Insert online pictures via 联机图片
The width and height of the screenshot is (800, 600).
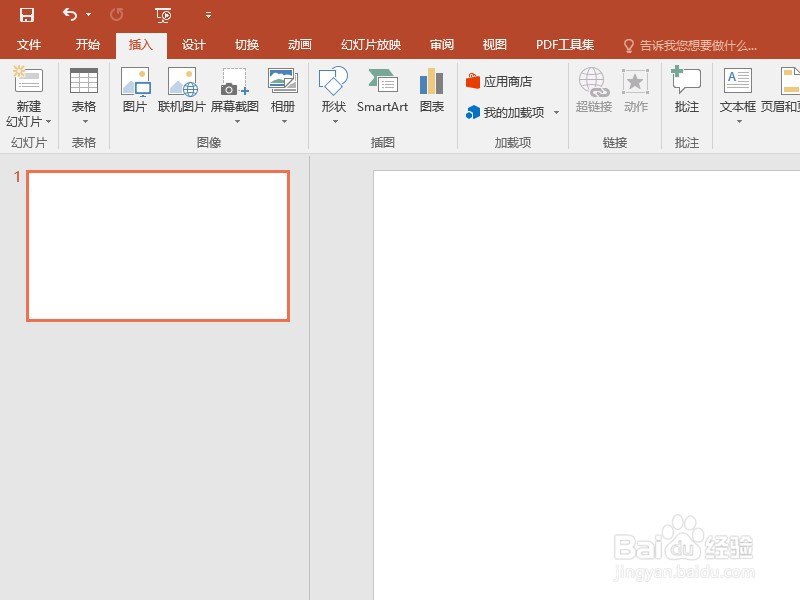coord(182,90)
